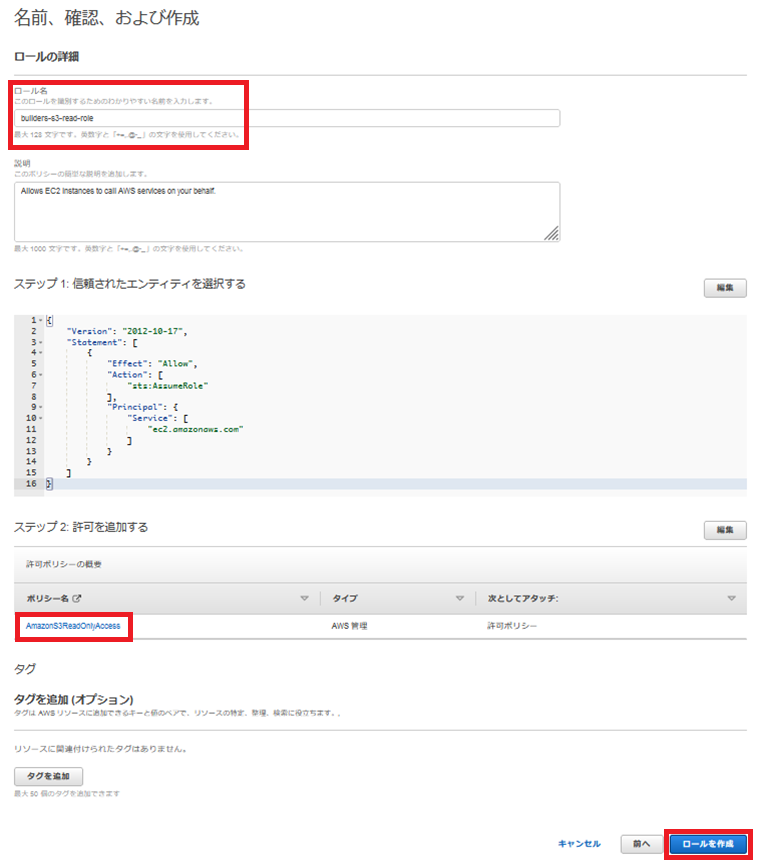Click the ロールを作成 button
Image resolution: width=762 pixels, height=865 pixels.
coord(708,844)
